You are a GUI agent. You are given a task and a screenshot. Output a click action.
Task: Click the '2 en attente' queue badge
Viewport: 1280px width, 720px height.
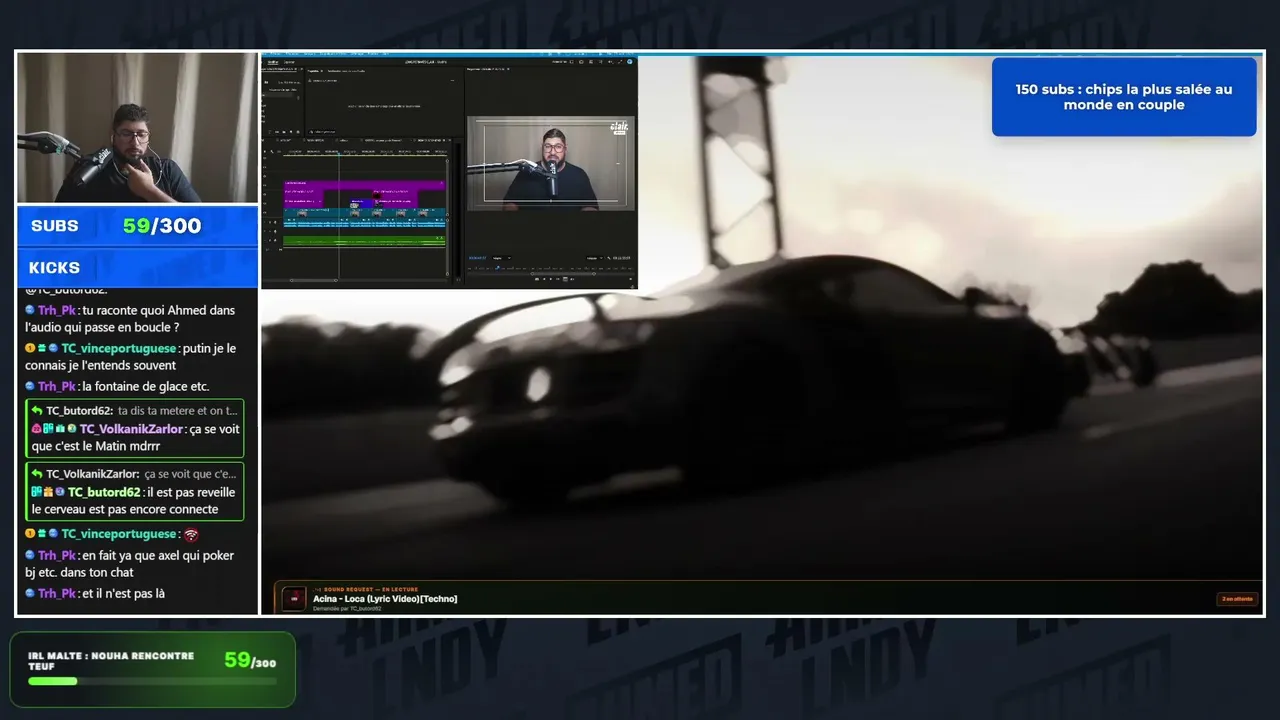coord(1237,599)
